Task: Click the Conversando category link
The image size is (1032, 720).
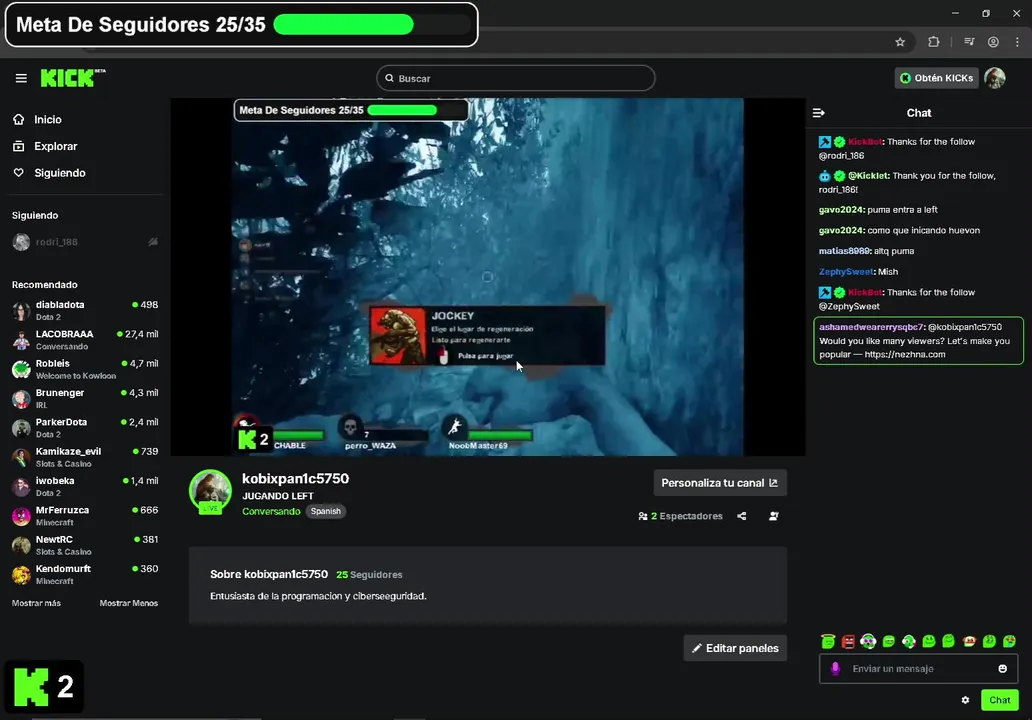Action: tap(271, 511)
